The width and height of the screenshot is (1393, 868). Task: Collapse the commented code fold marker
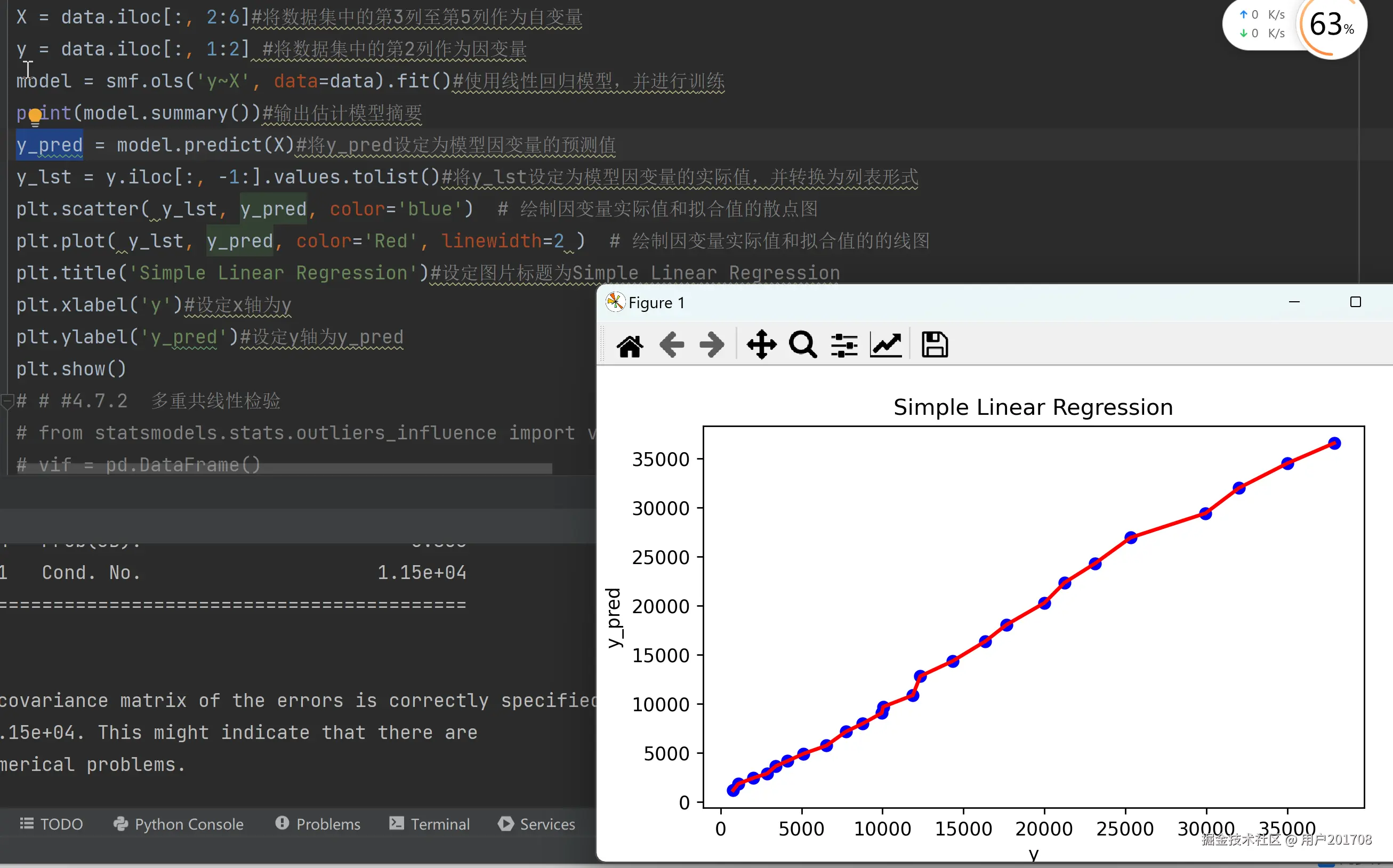click(7, 401)
